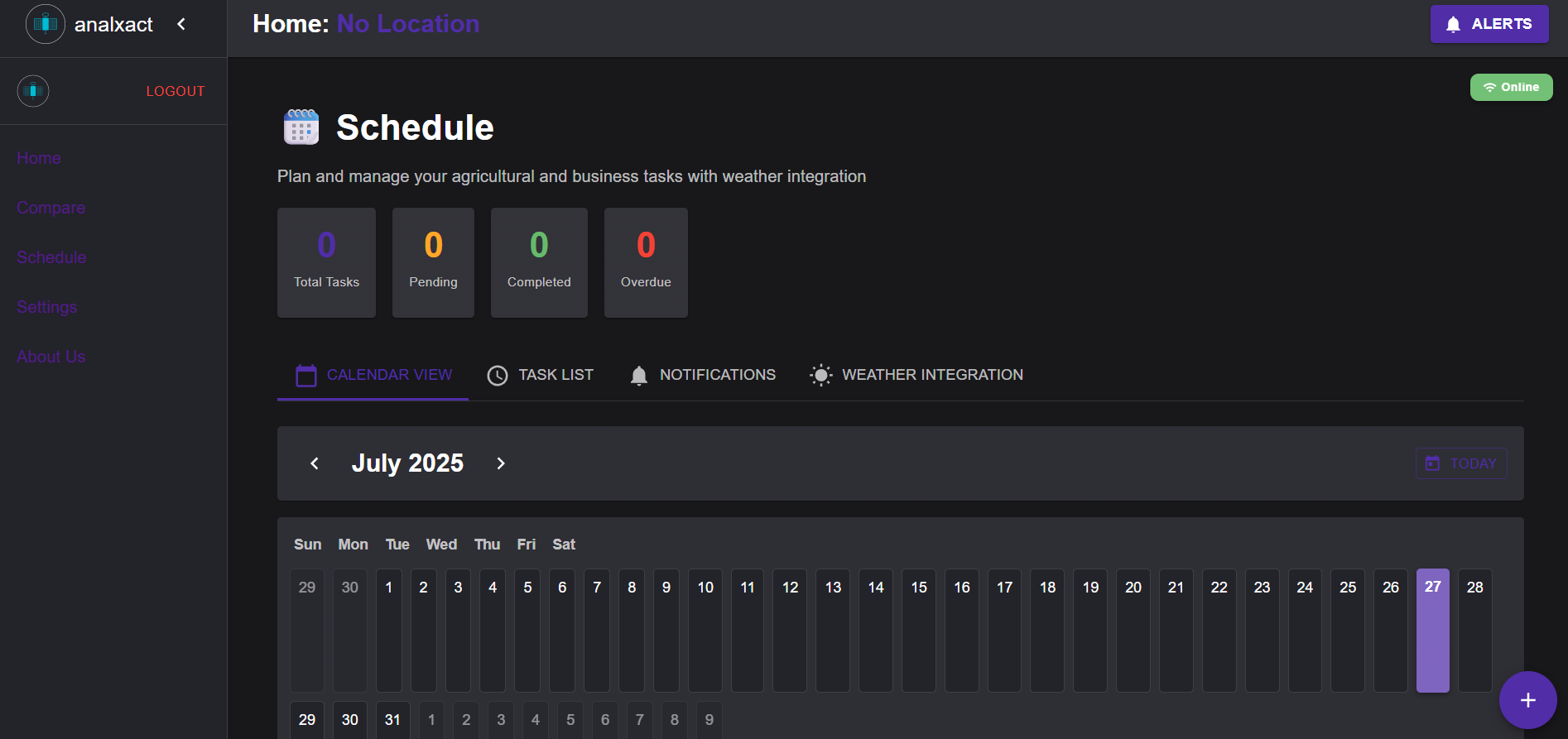The height and width of the screenshot is (739, 1568).
Task: Click the user avatar icon beside Logout
Action: pos(33,91)
